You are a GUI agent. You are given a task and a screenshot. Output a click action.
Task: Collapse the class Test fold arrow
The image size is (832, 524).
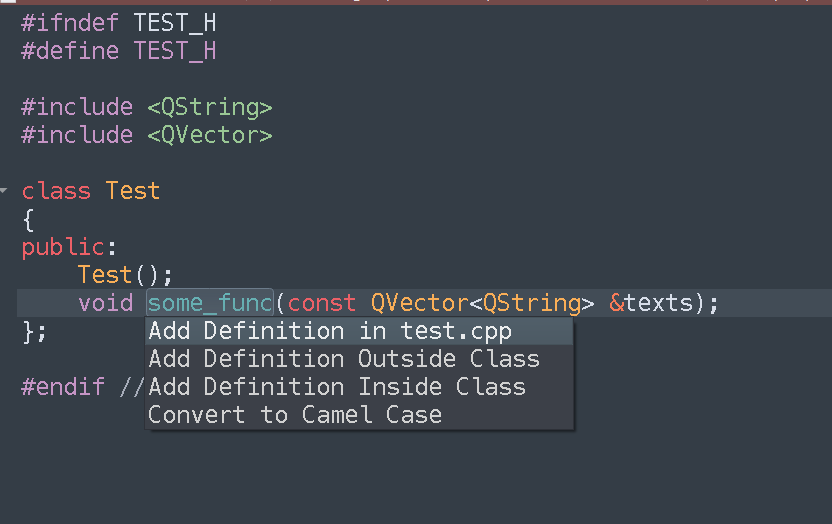5,190
